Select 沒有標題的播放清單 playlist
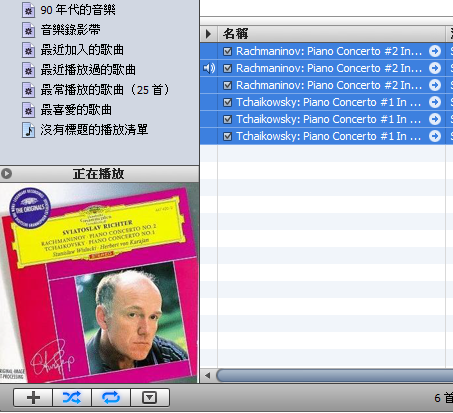453x413 pixels. point(94,130)
